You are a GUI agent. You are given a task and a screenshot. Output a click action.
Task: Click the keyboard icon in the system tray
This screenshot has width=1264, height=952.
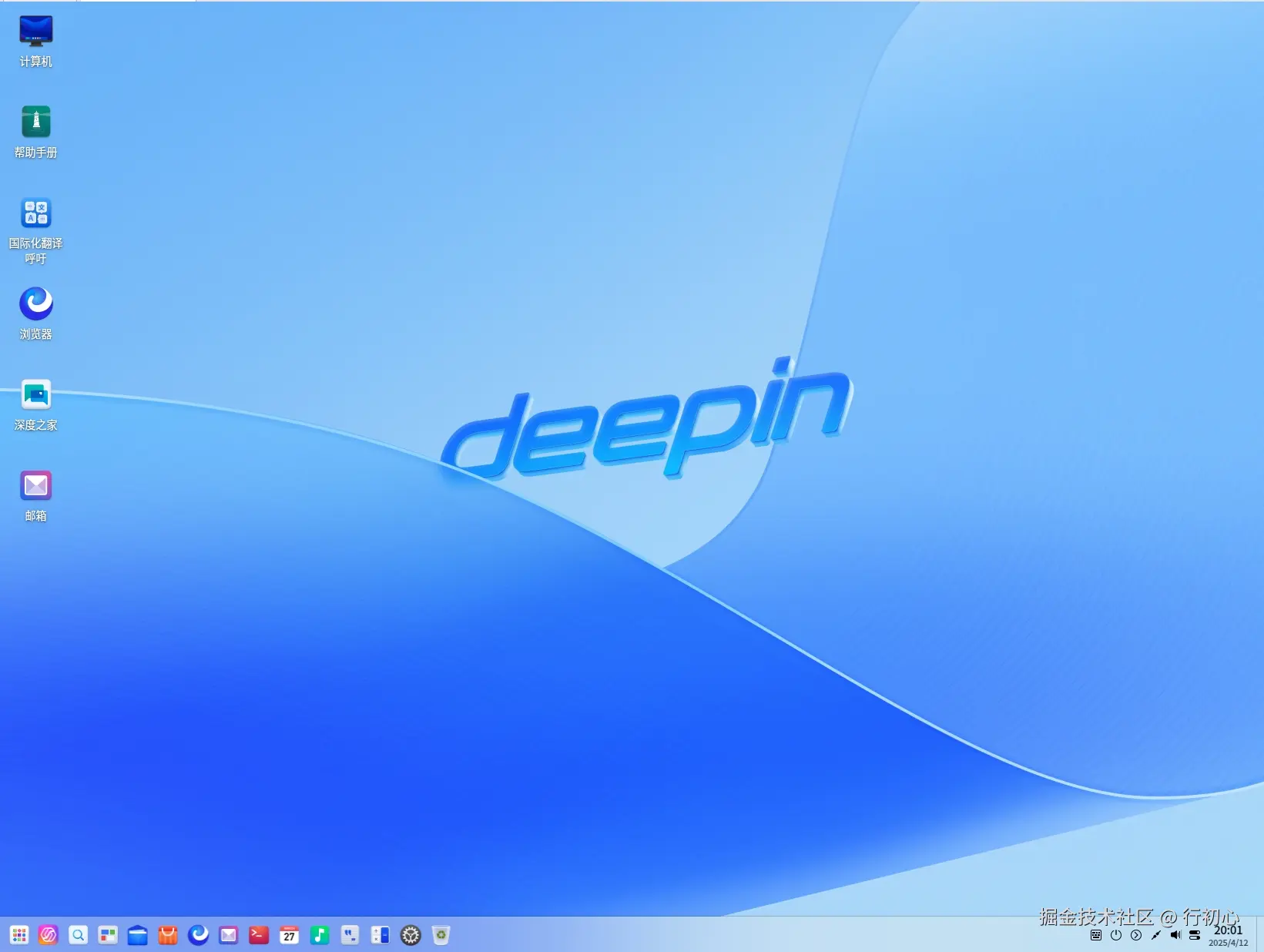[x=1096, y=935]
